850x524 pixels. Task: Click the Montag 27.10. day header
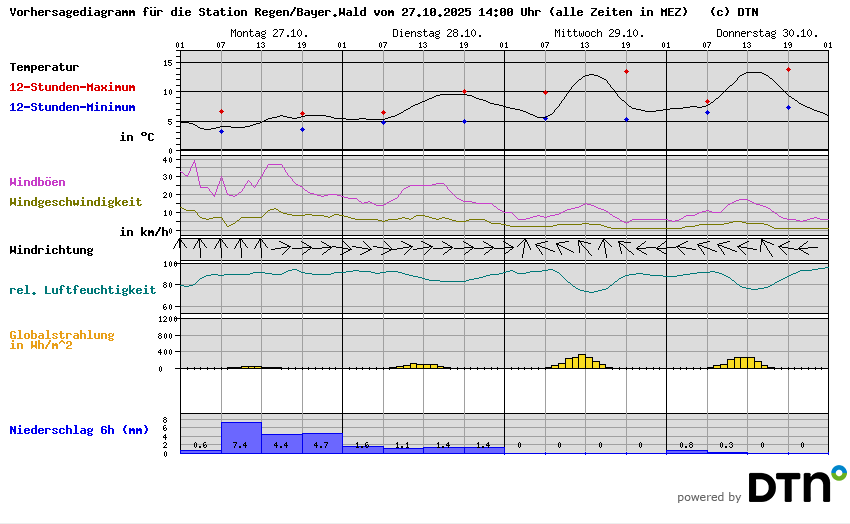[269, 33]
